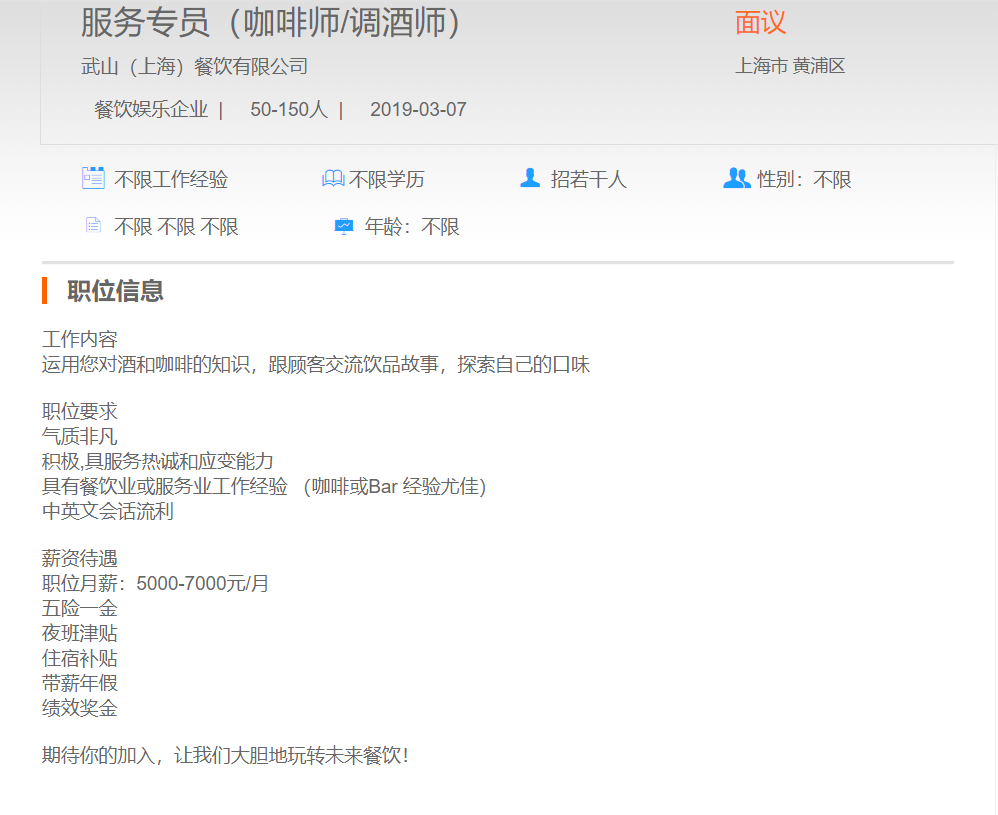
Task: Click the work experience calendar icon
Action: [93, 179]
